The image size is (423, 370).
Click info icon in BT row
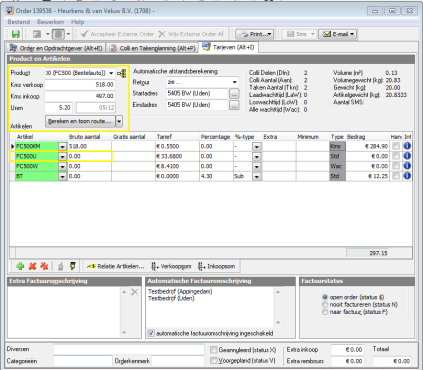(x=407, y=176)
